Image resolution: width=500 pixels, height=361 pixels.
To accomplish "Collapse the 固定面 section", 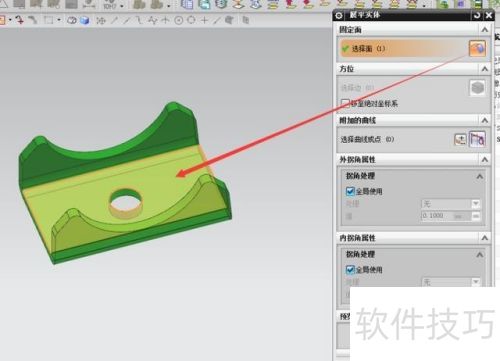I will 485,30.
